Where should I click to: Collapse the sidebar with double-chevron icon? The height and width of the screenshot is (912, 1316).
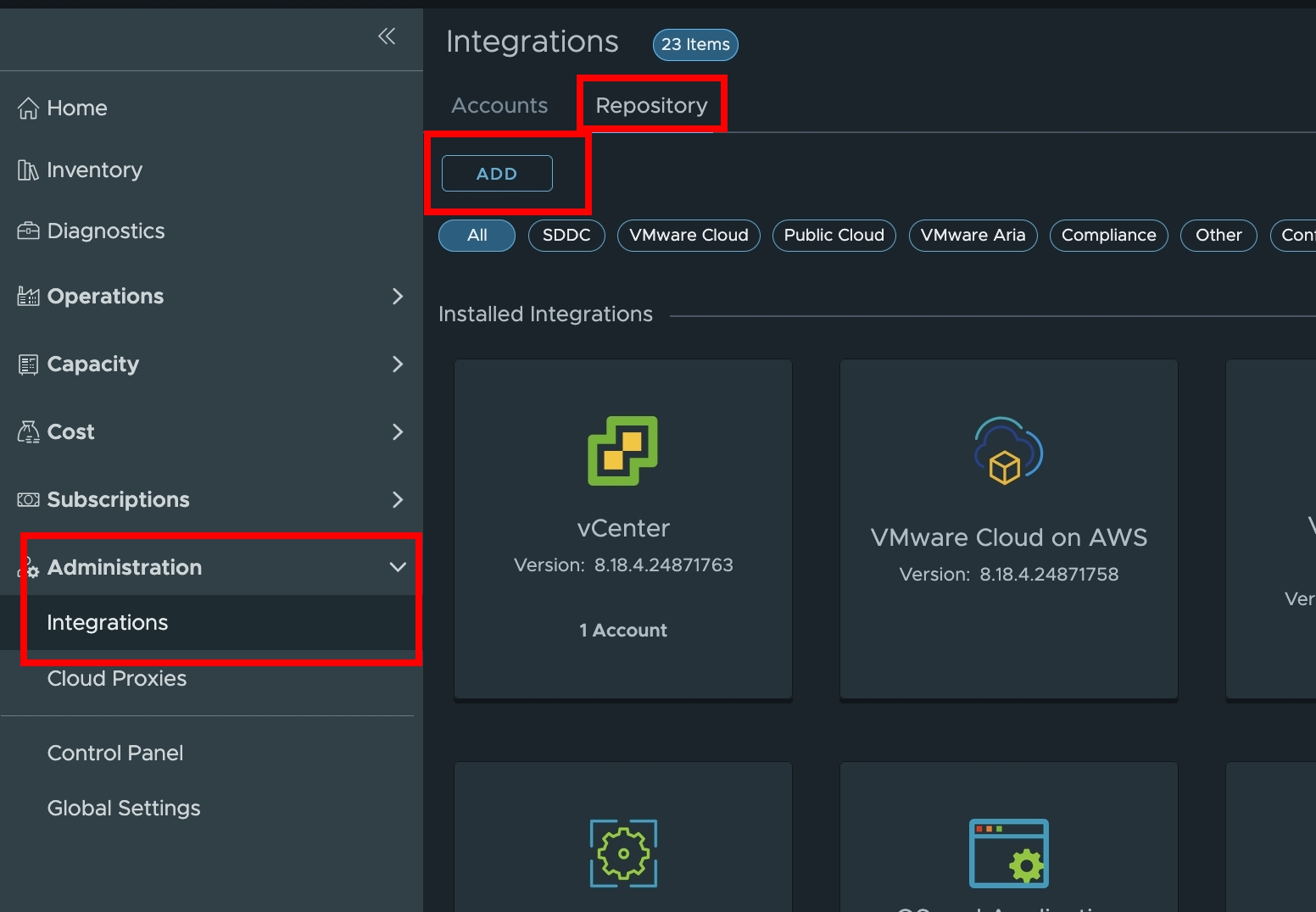[387, 36]
